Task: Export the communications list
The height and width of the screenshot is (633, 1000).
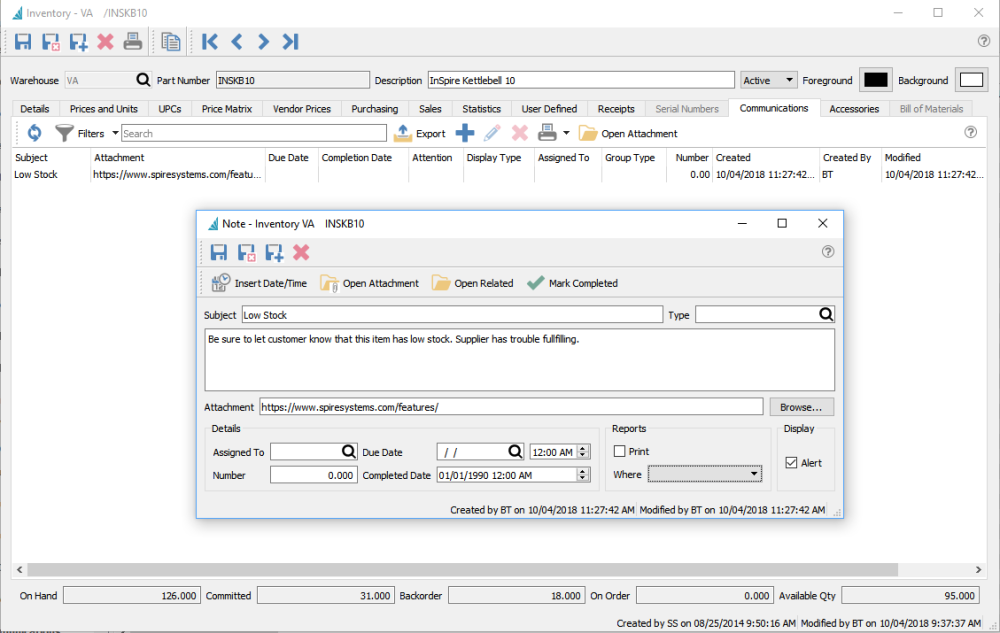Action: pos(420,133)
